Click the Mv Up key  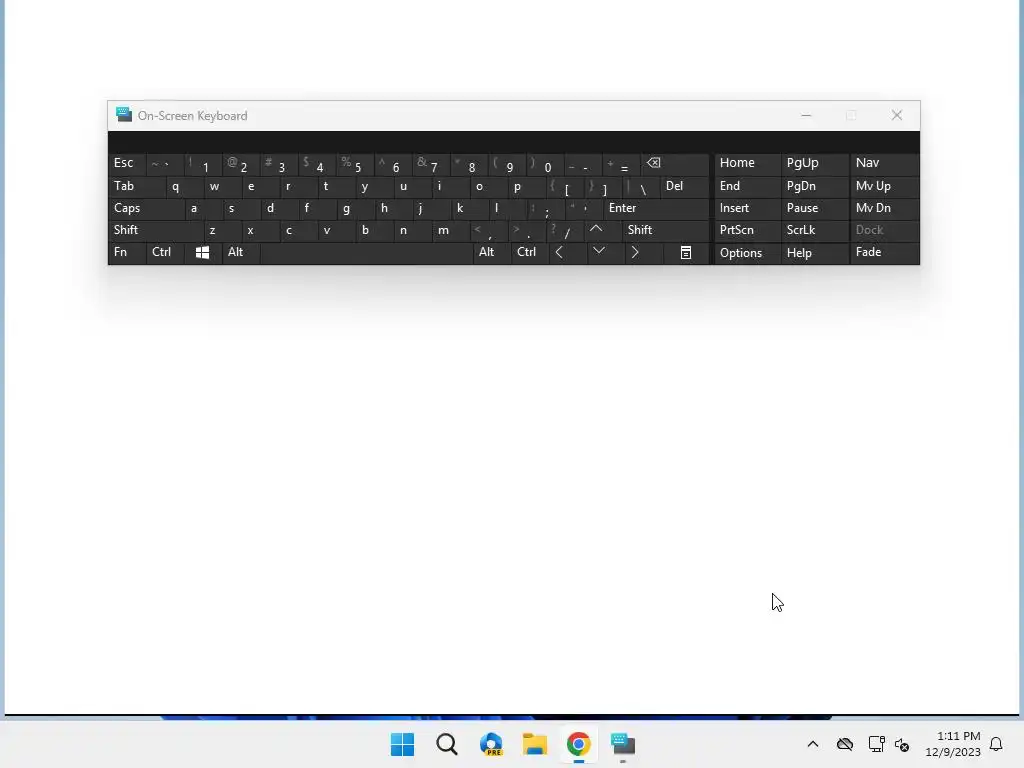pyautogui.click(x=884, y=186)
